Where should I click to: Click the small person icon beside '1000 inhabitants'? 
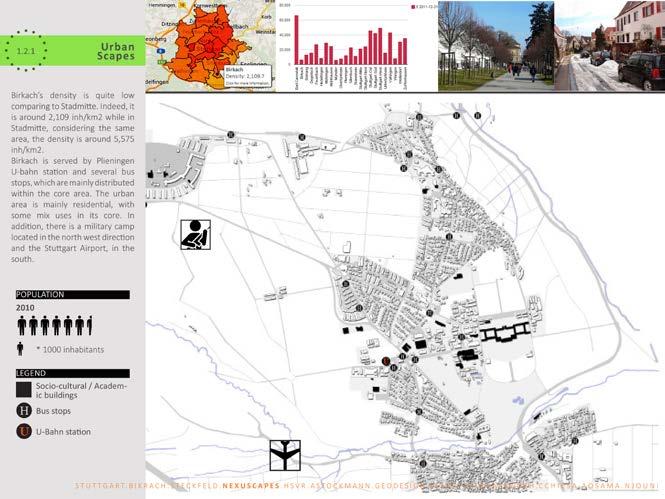point(20,349)
